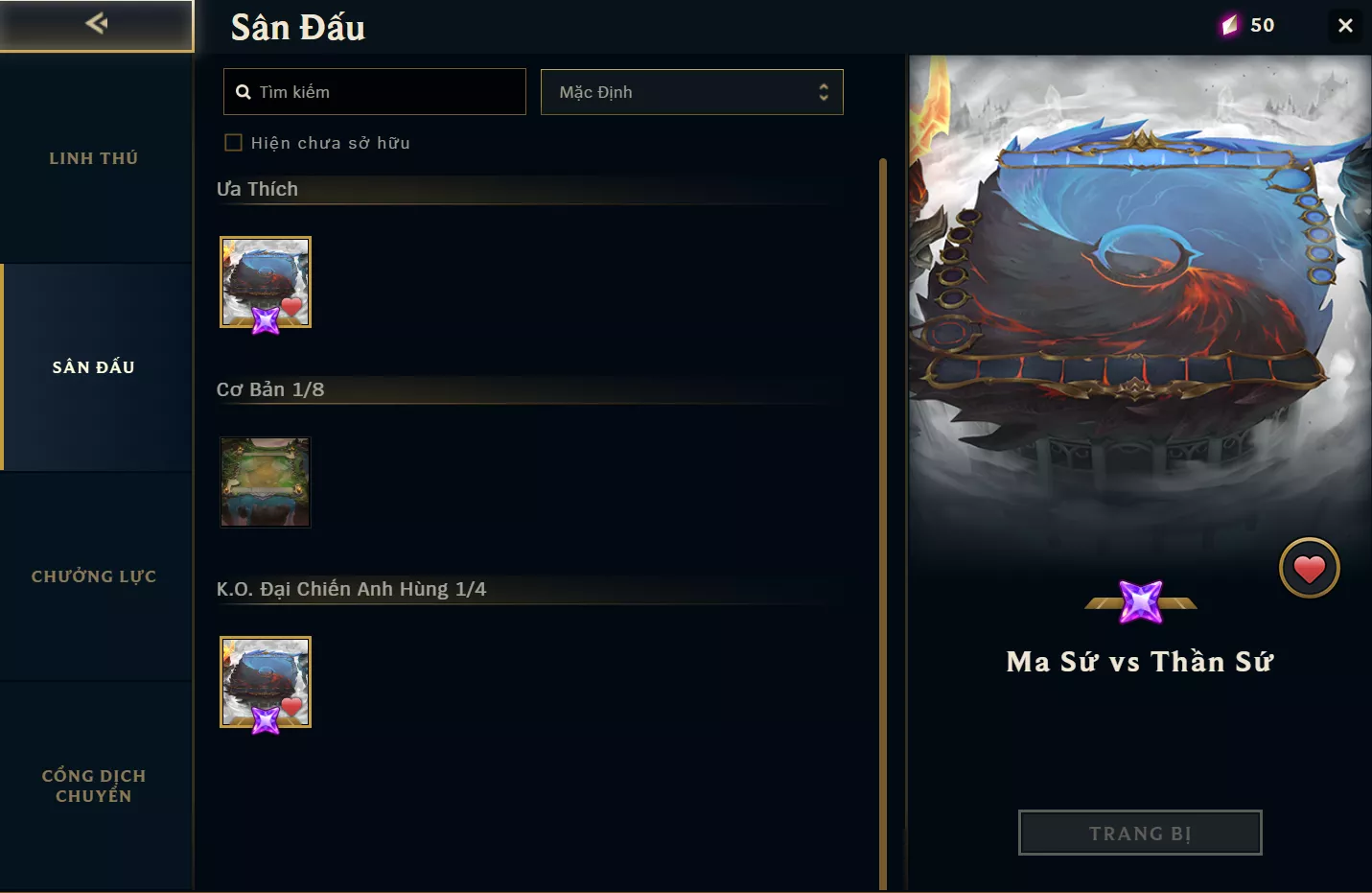The image size is (1372, 893).
Task: Click the back arrow icon
Action: click(96, 23)
